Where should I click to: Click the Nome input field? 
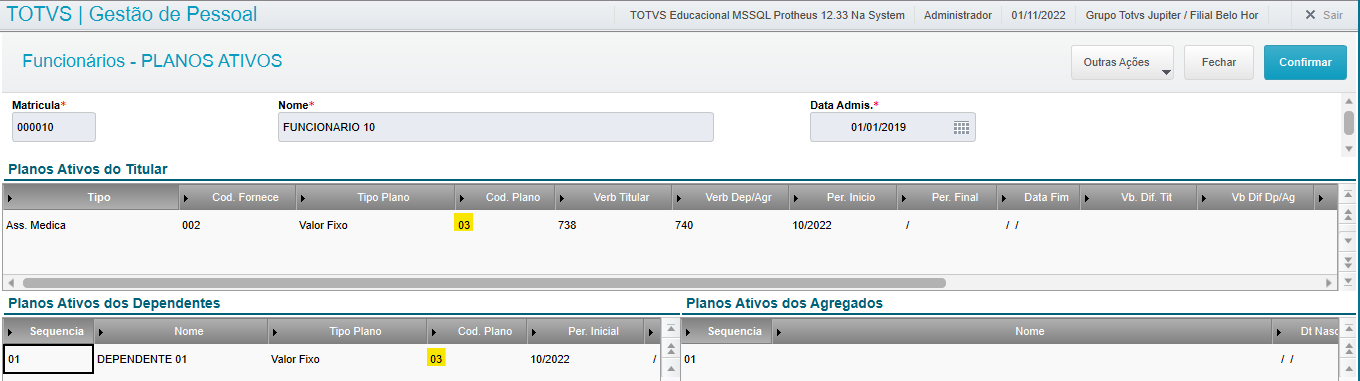496,127
